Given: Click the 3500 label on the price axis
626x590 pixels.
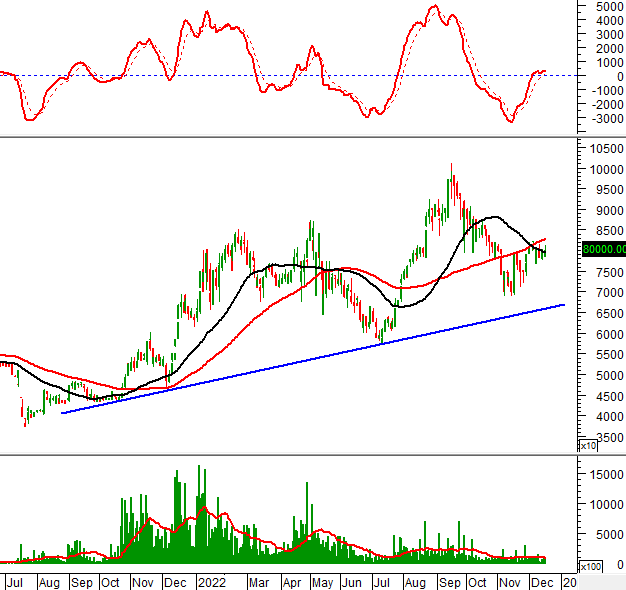Looking at the screenshot, I should coord(602,437).
